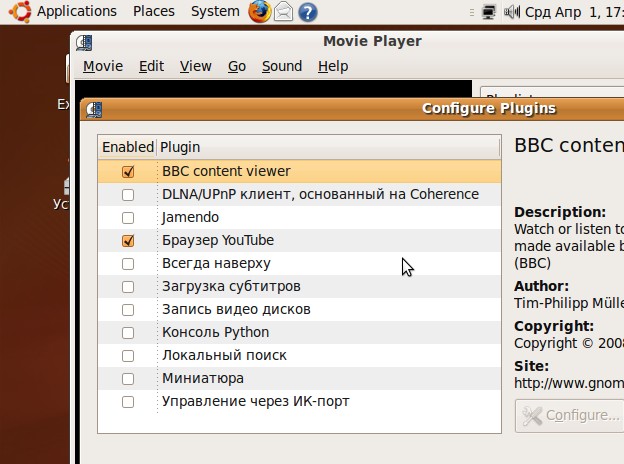Open the Sound menu
Screen dimensions: 624x464
tap(282, 66)
